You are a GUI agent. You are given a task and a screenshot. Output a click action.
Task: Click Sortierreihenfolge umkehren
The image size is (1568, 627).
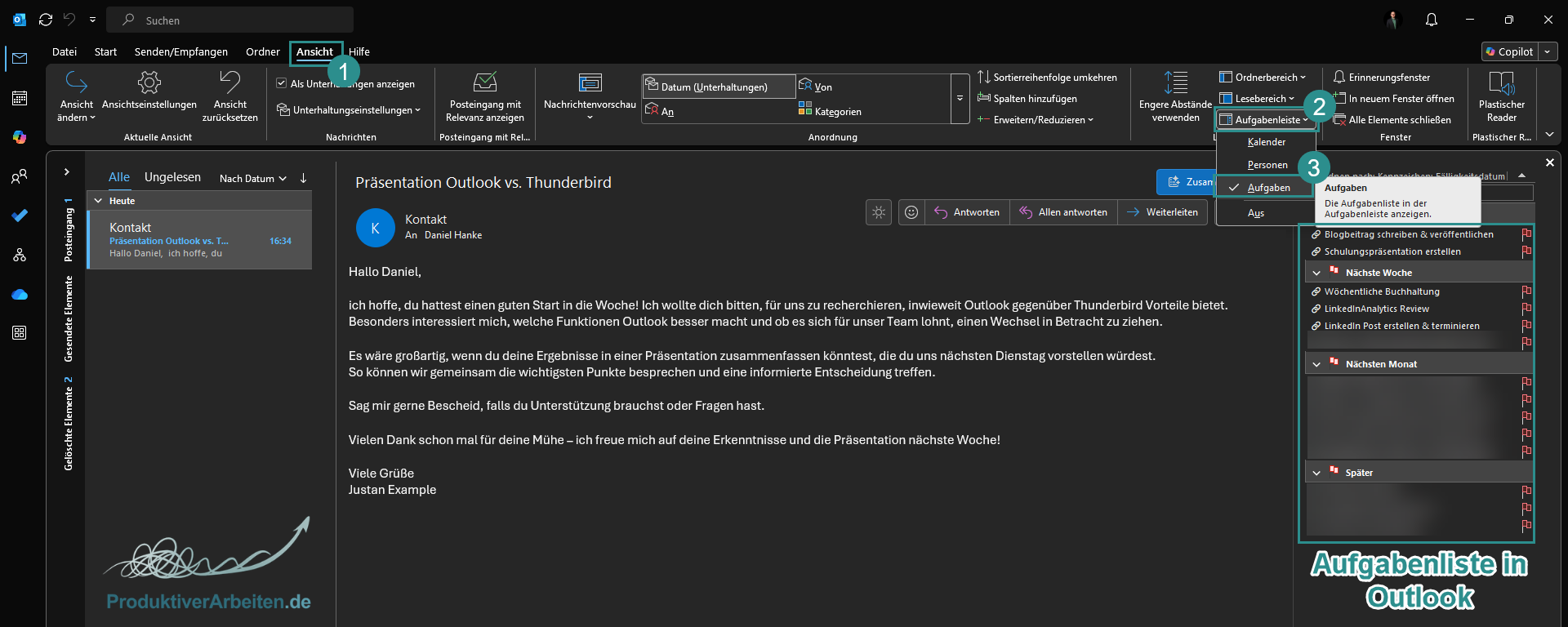click(1047, 78)
